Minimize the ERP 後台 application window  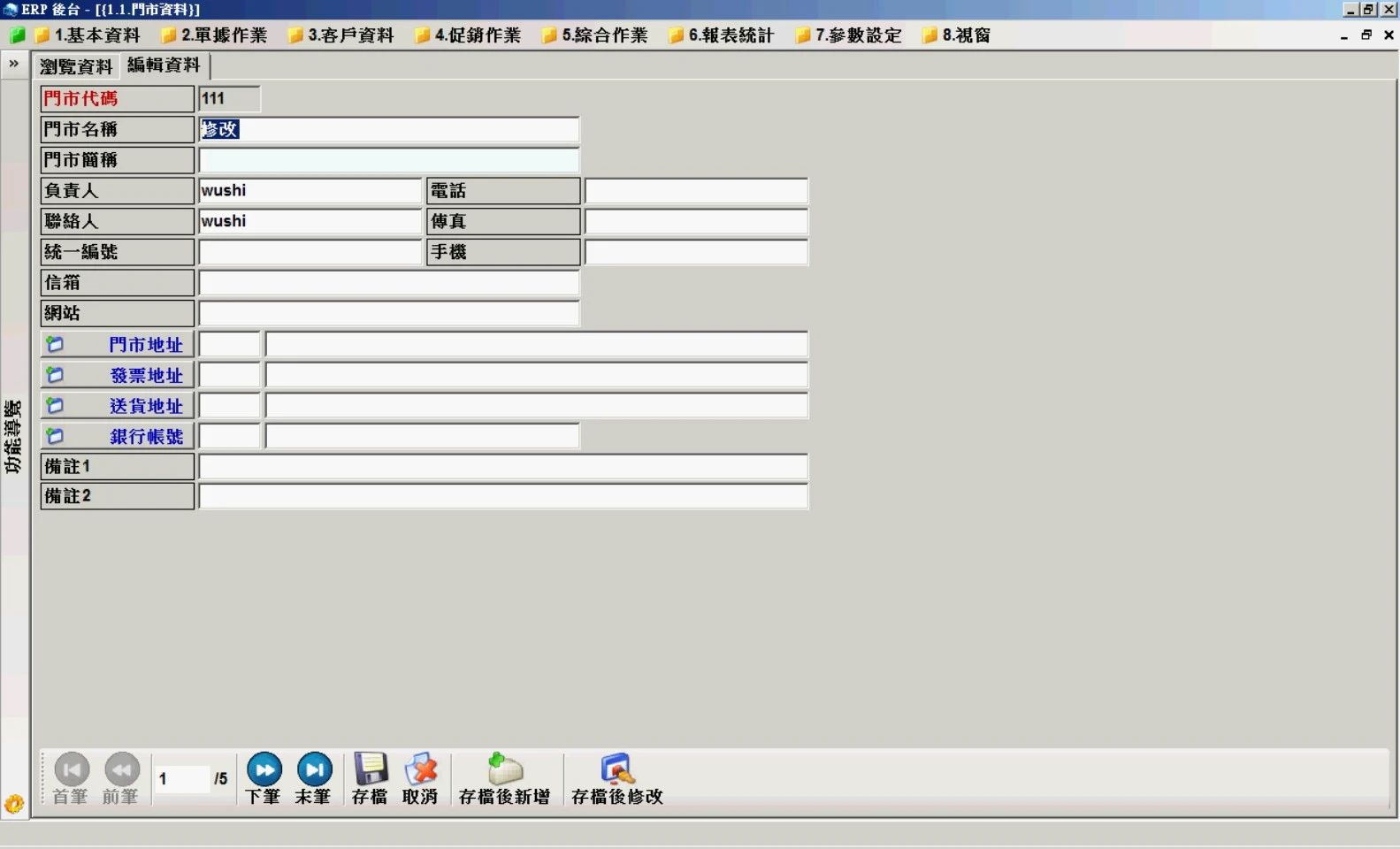tap(1350, 10)
